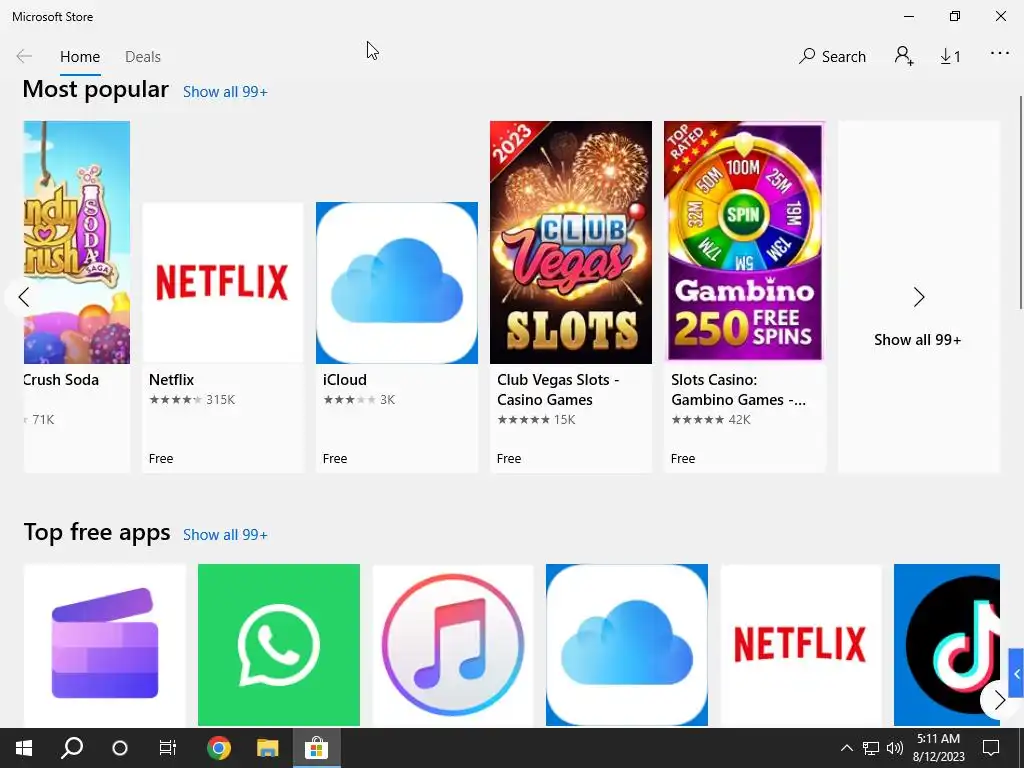The width and height of the screenshot is (1024, 768).
Task: Click Show all 99+ beside Top free apps
Action: point(225,535)
